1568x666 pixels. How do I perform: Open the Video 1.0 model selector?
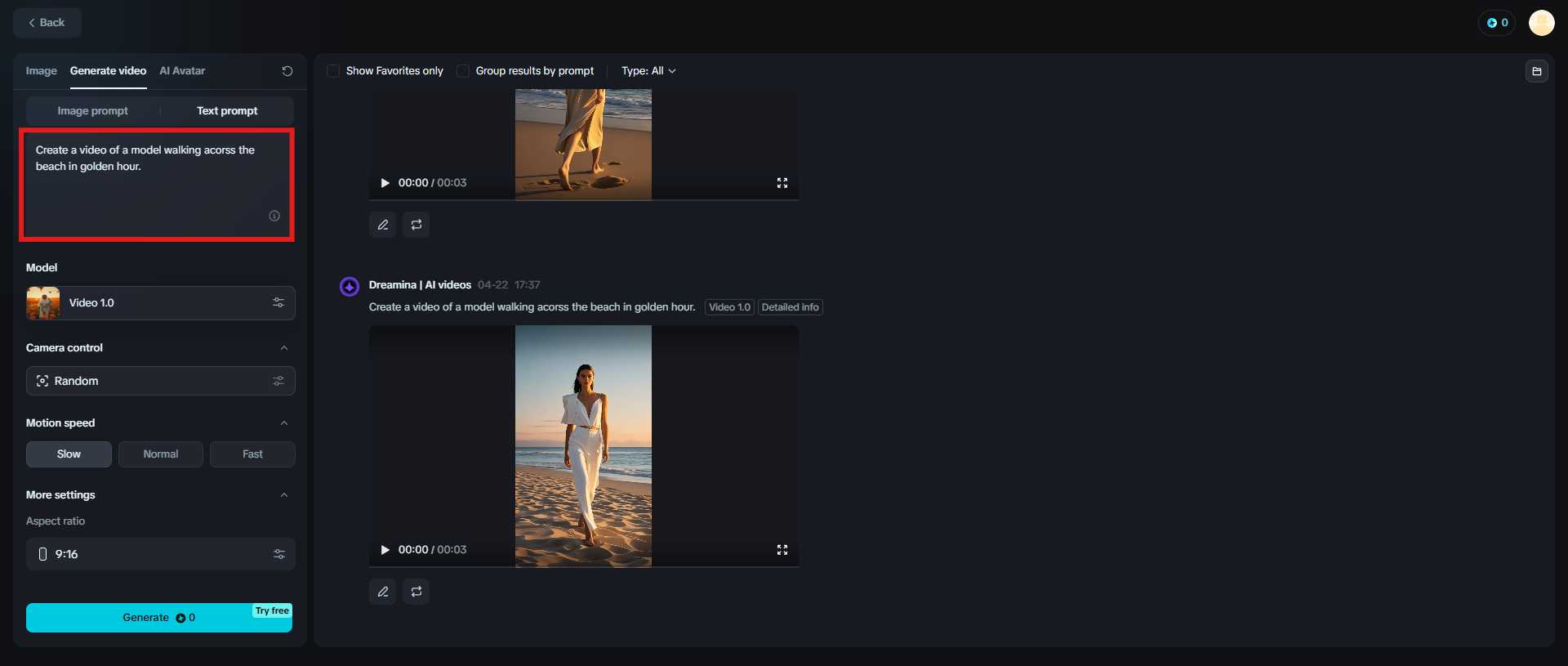161,303
